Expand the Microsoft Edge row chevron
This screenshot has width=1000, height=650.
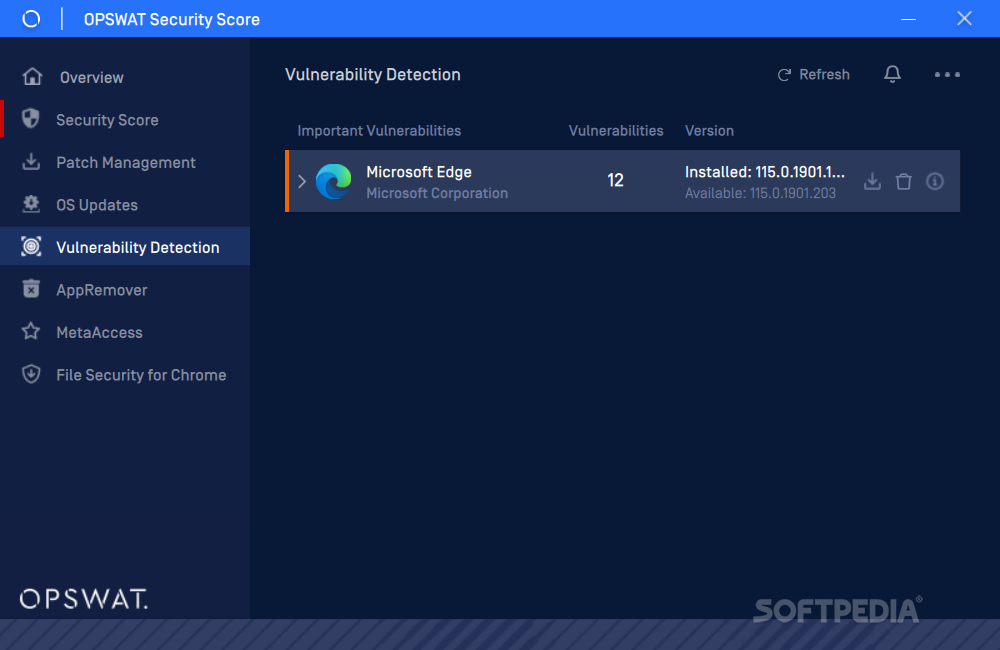pos(302,182)
